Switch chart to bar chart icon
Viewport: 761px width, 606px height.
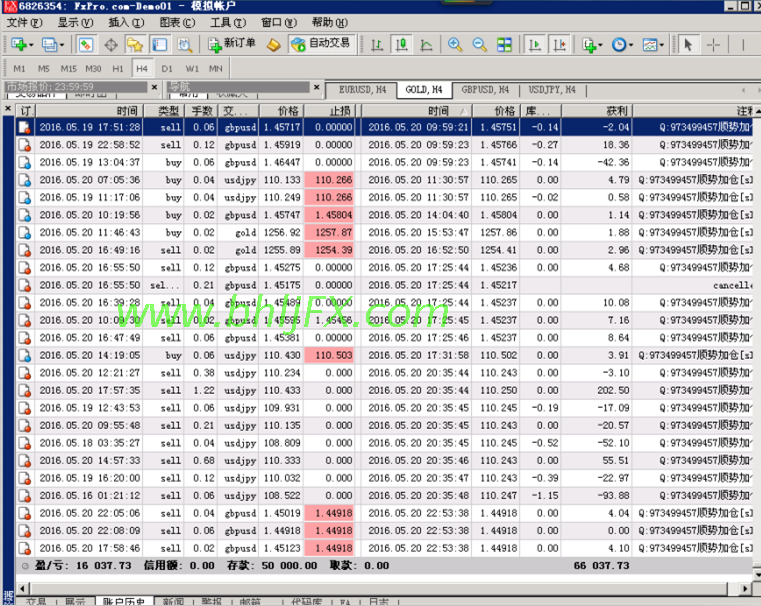[377, 45]
